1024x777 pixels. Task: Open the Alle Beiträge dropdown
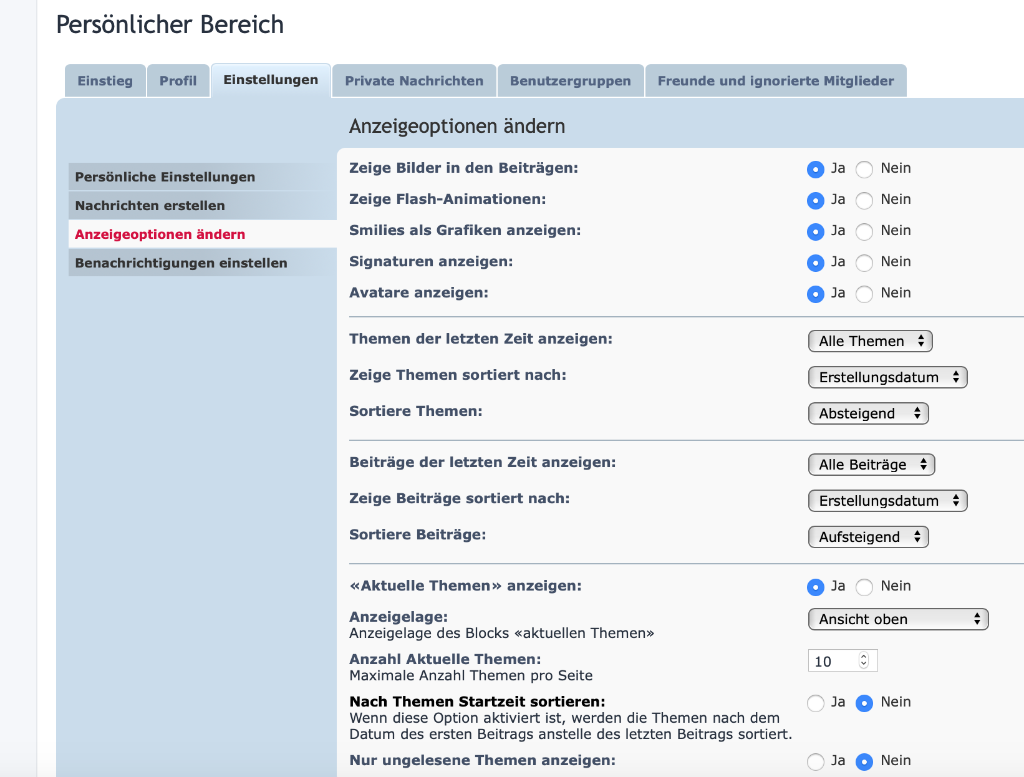pyautogui.click(x=871, y=465)
